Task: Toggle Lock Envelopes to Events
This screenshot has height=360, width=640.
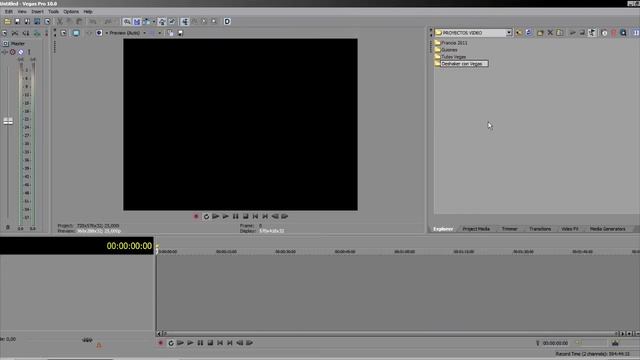Action: pyautogui.click(x=162, y=21)
